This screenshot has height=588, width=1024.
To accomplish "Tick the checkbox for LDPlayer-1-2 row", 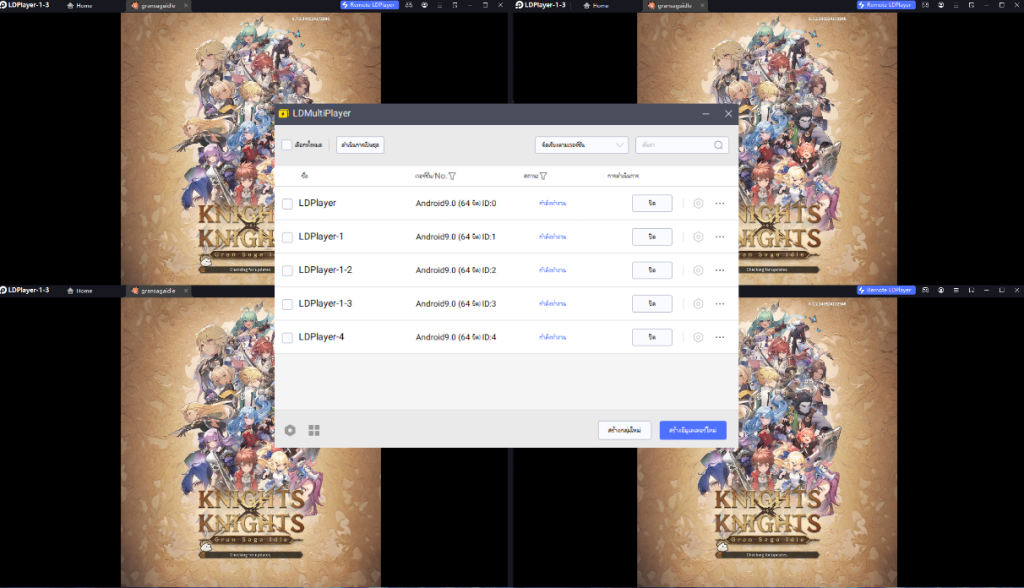I will pos(287,270).
